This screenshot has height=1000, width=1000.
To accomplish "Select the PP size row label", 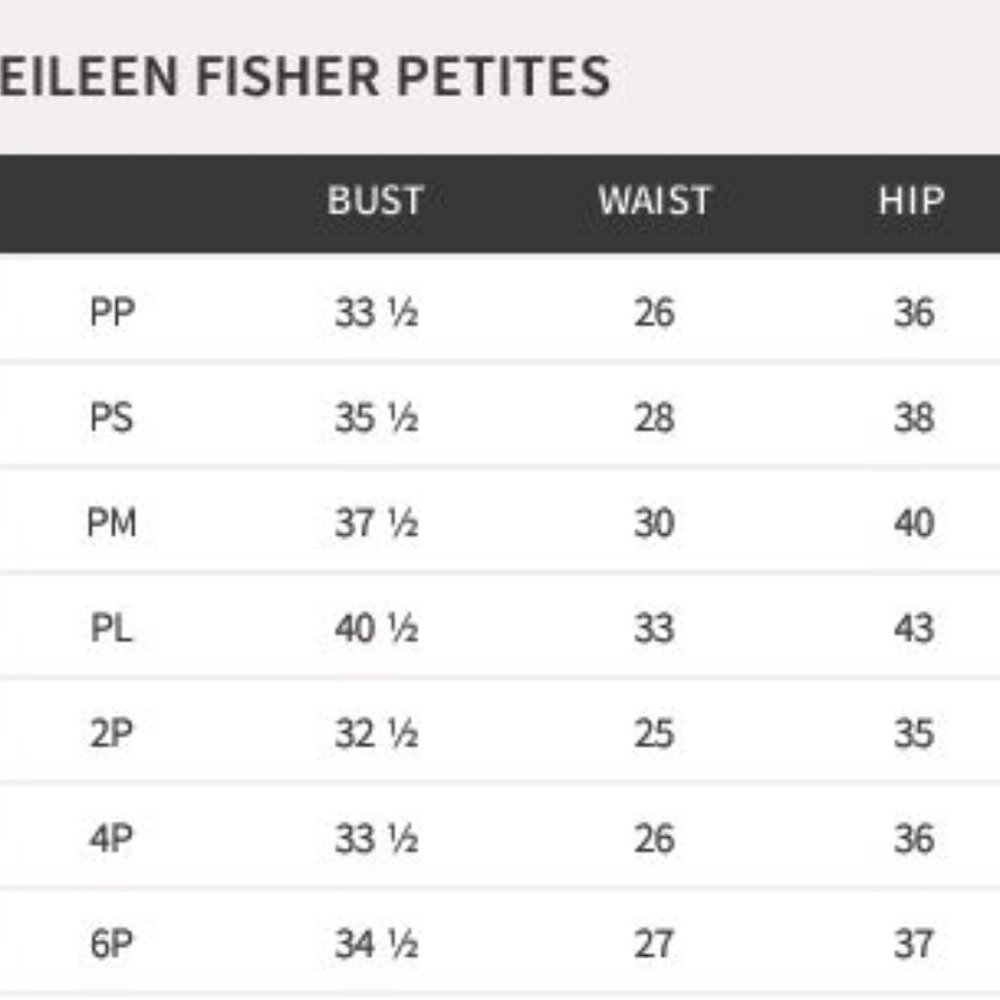I will point(112,313).
